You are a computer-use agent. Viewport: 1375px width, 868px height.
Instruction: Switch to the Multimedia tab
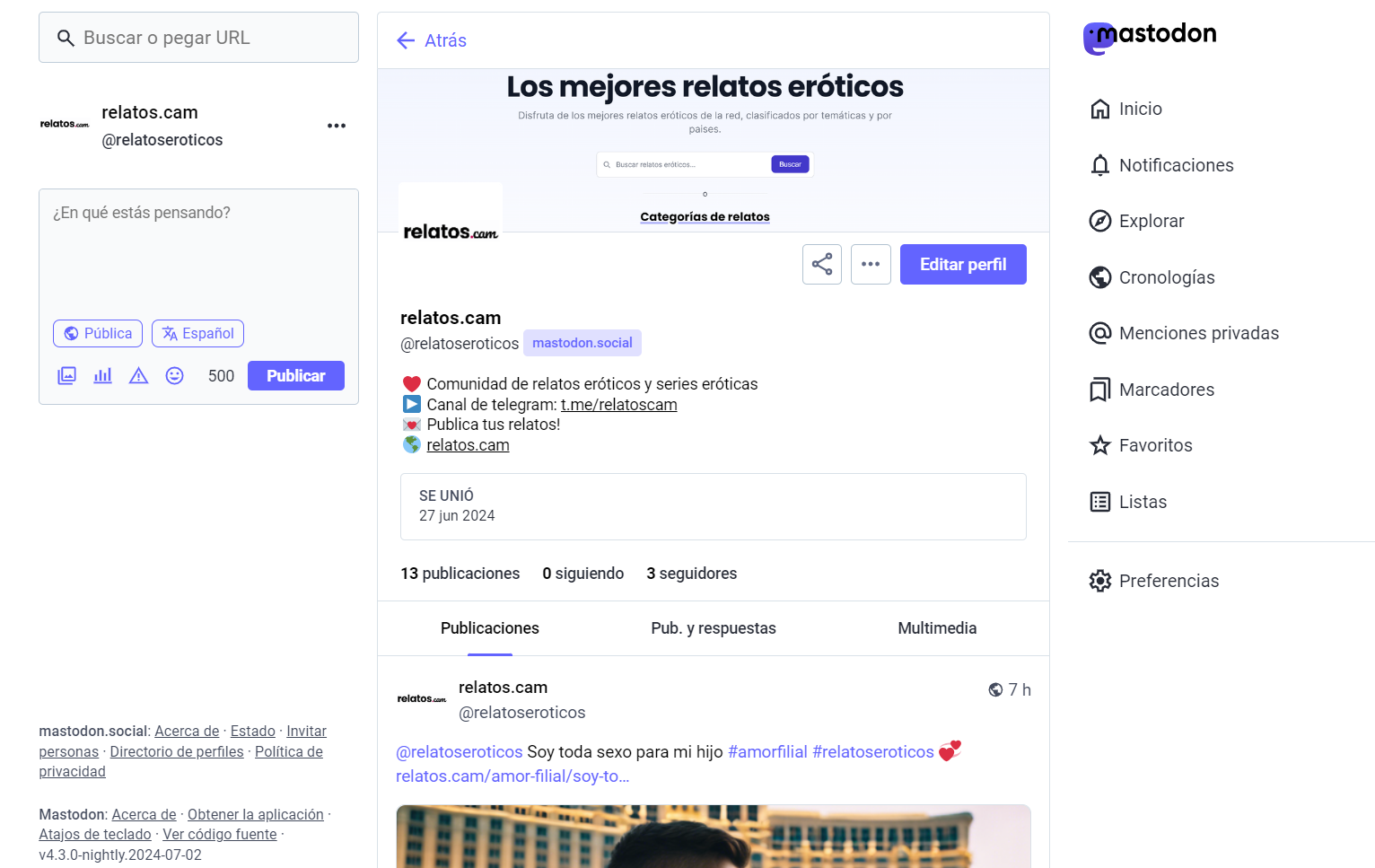click(937, 628)
